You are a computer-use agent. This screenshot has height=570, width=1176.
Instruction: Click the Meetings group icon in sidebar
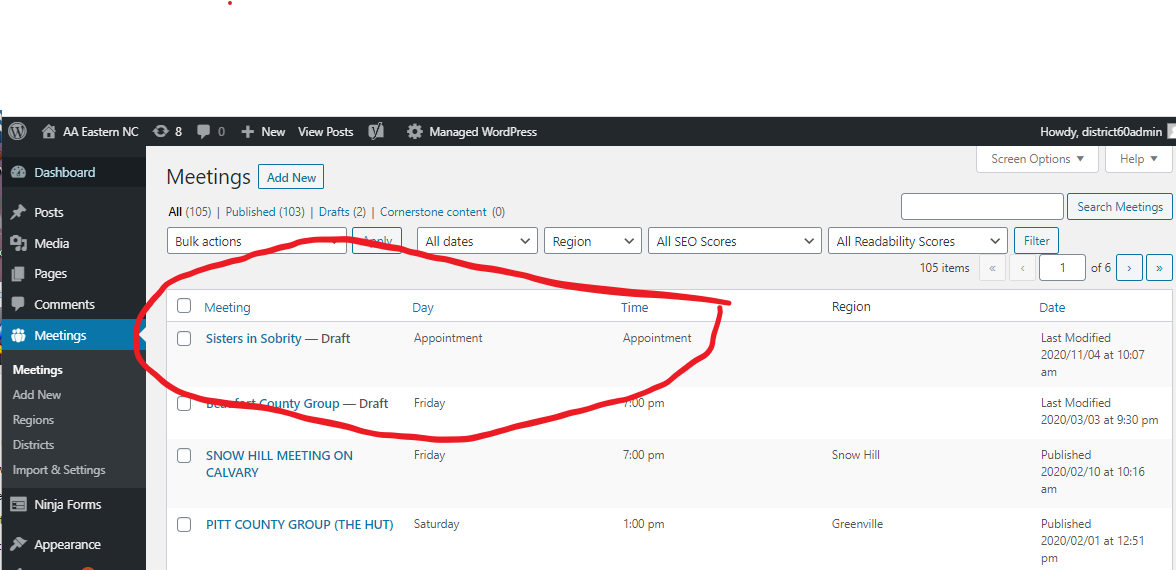[19, 336]
